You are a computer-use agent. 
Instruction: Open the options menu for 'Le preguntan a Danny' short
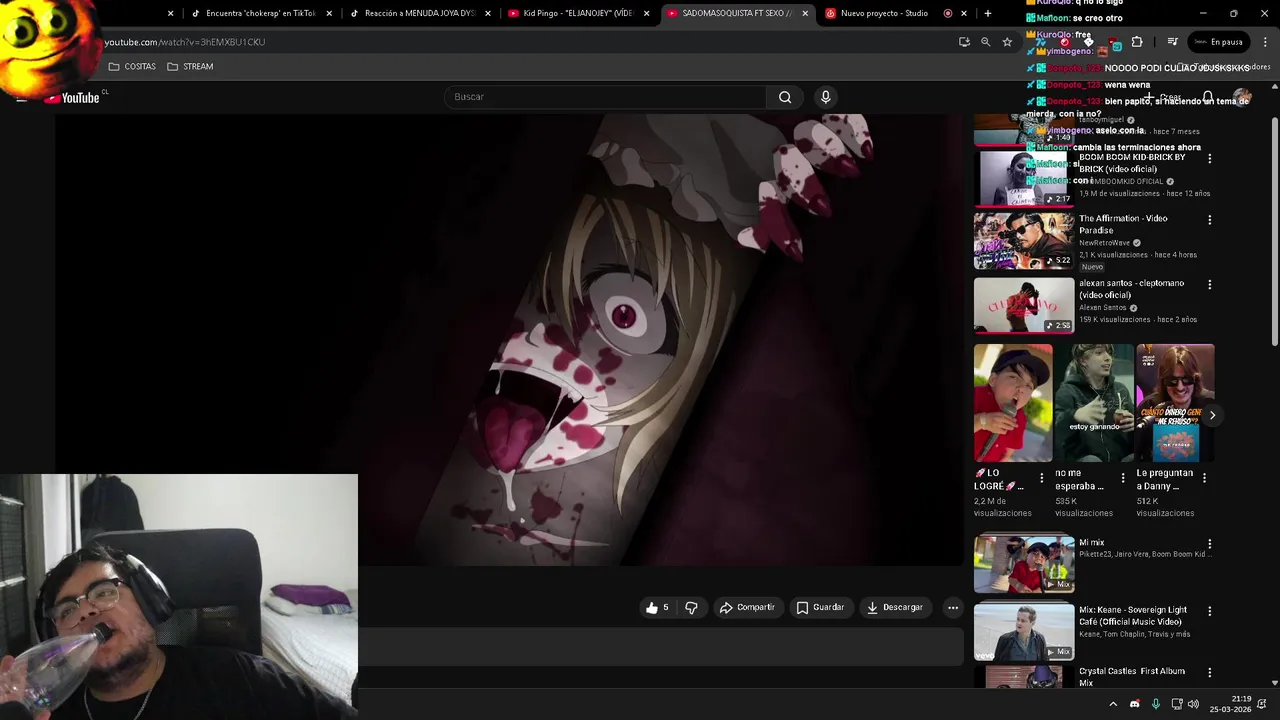coord(1203,478)
